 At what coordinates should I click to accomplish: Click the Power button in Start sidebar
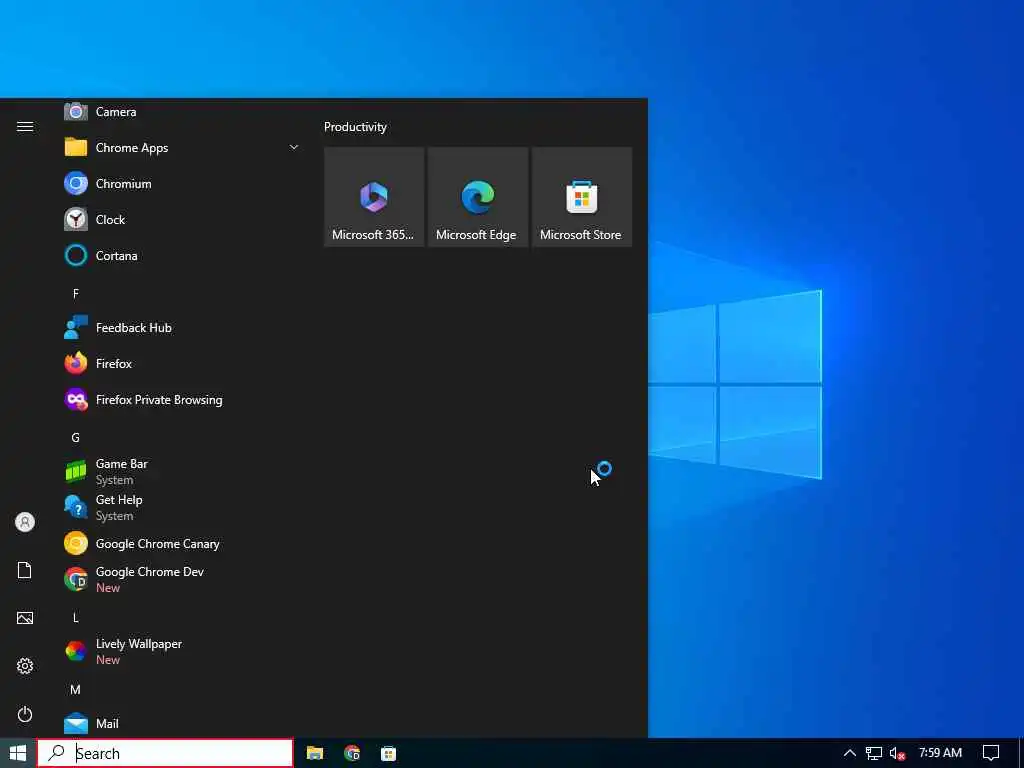point(25,714)
